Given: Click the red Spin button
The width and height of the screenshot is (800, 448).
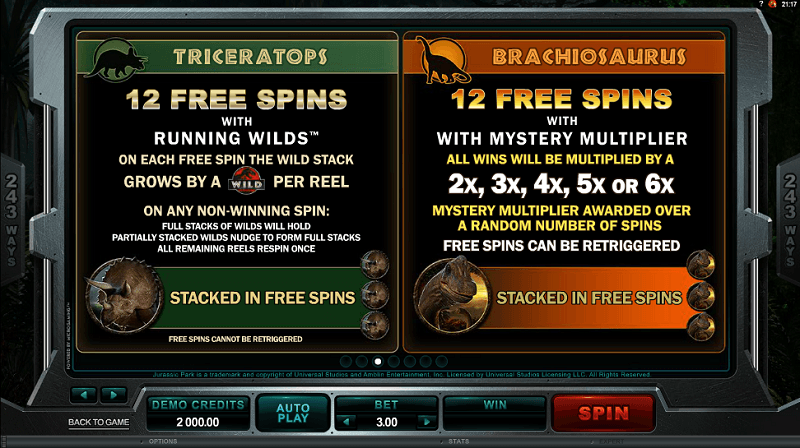Looking at the screenshot, I should pos(604,413).
